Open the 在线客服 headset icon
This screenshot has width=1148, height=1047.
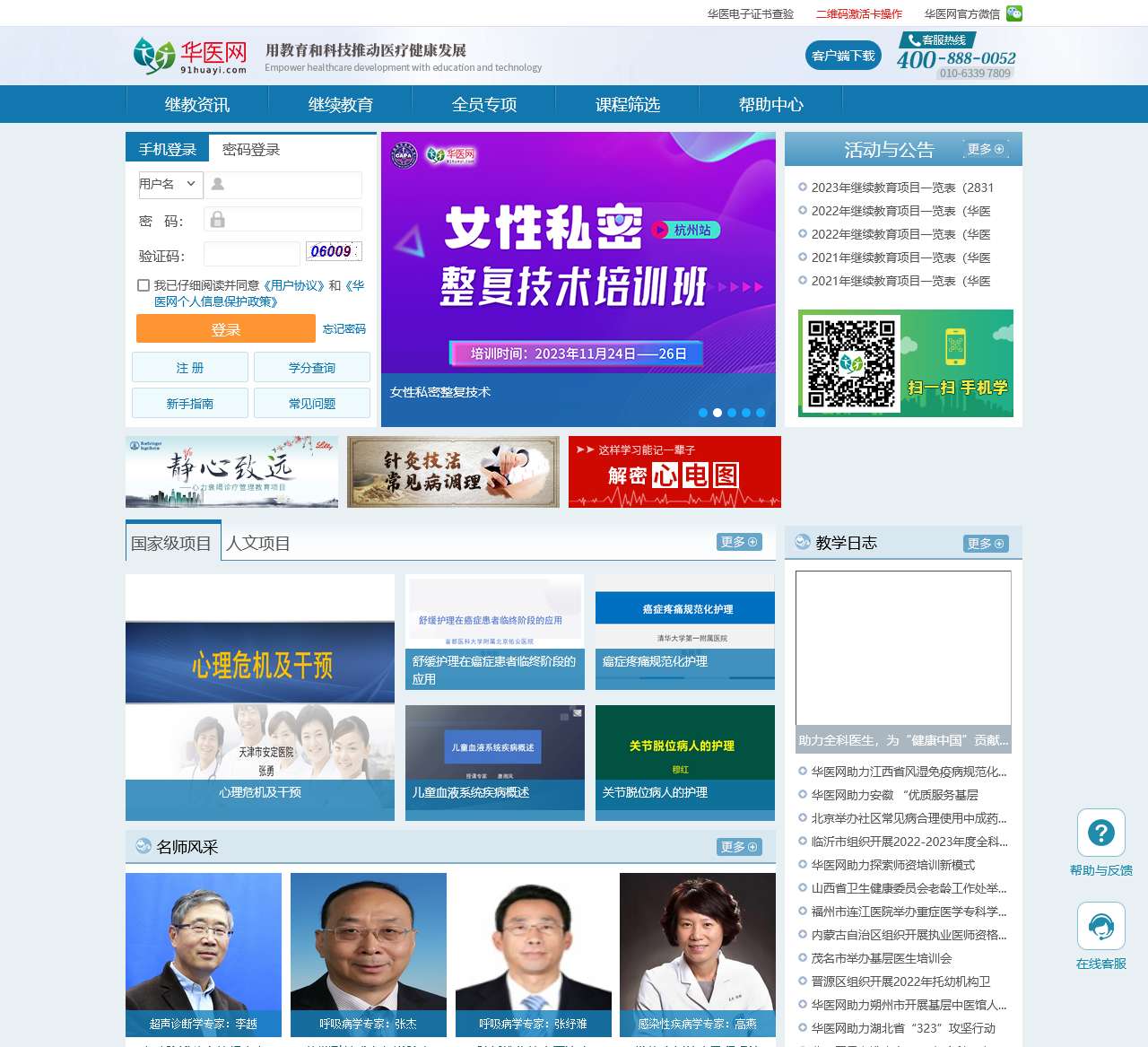tap(1100, 925)
